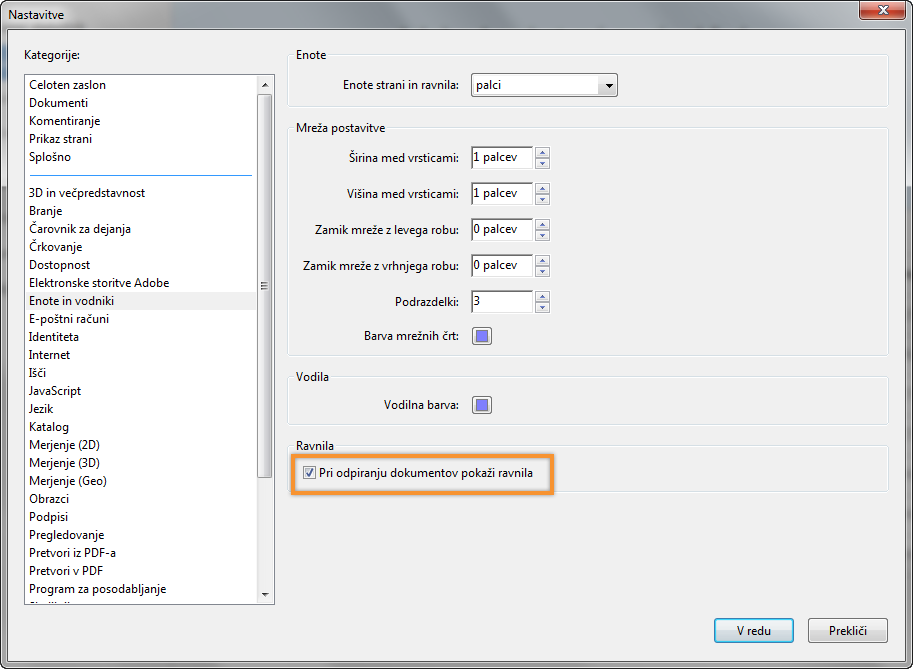This screenshot has width=913, height=669.
Task: Click the 'Višina med vrsticami' input field
Action: [502, 194]
